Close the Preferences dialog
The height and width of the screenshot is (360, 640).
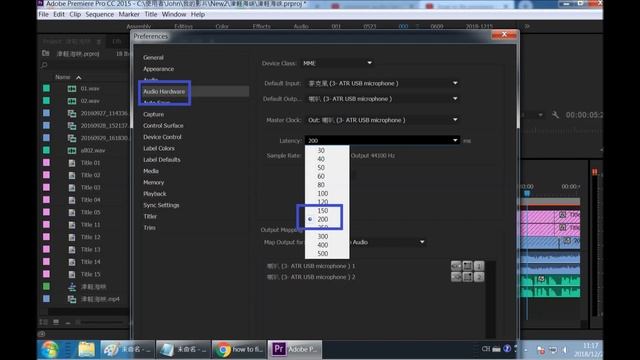coord(504,35)
